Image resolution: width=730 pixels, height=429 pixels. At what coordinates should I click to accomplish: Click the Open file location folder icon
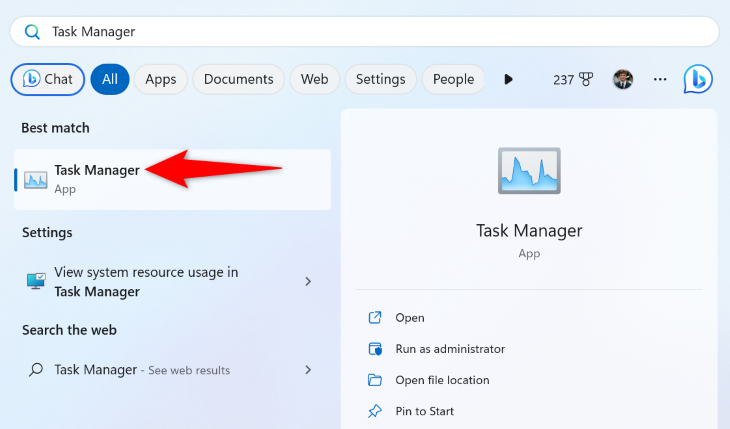click(376, 380)
